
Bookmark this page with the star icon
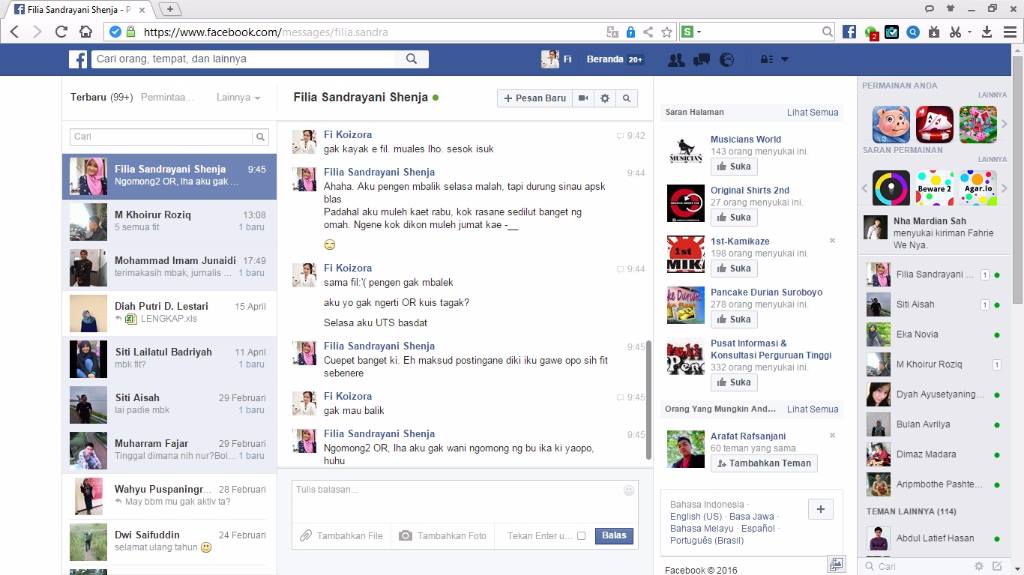point(667,32)
